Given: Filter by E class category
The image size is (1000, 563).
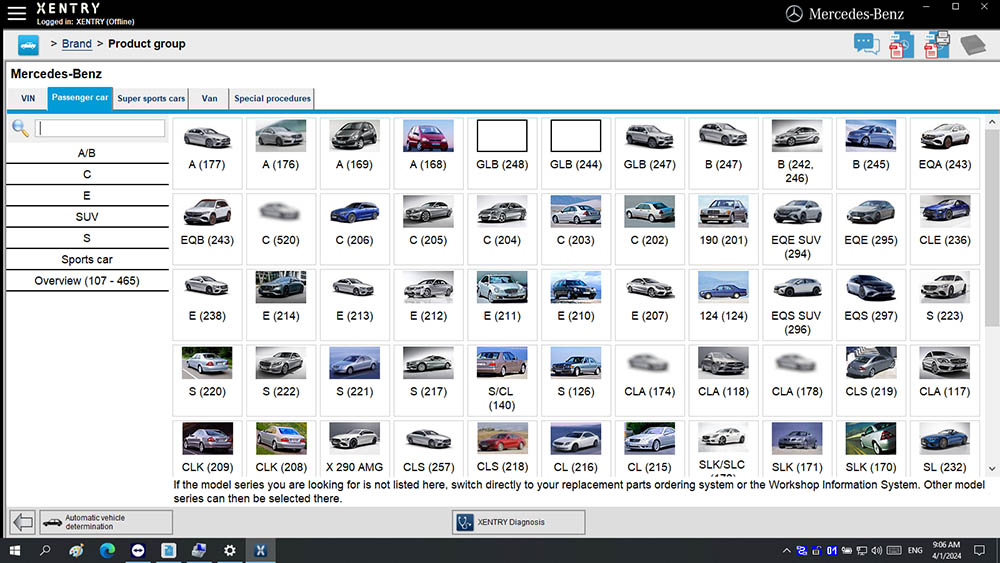Looking at the screenshot, I should click(87, 196).
